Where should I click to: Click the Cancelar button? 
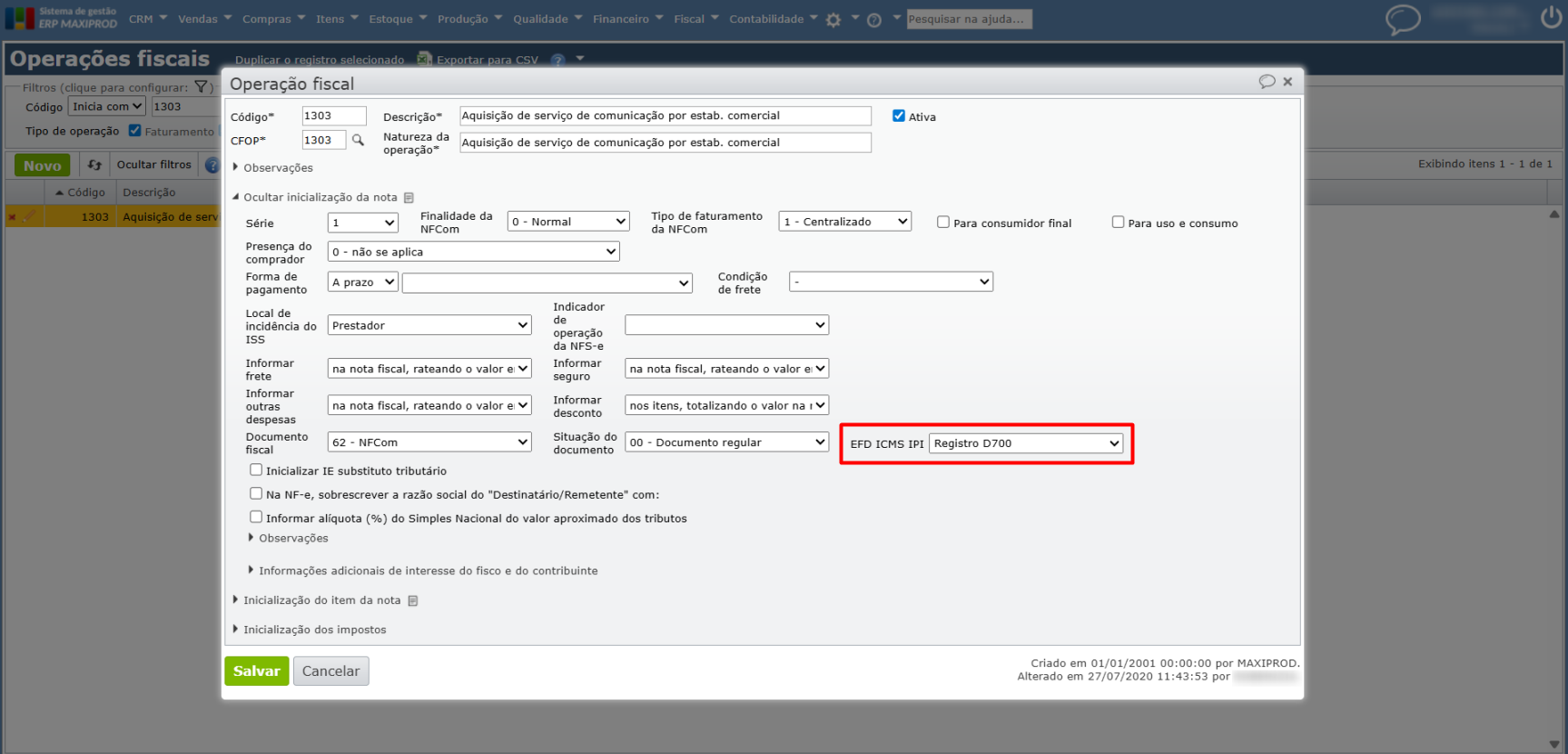[330, 671]
